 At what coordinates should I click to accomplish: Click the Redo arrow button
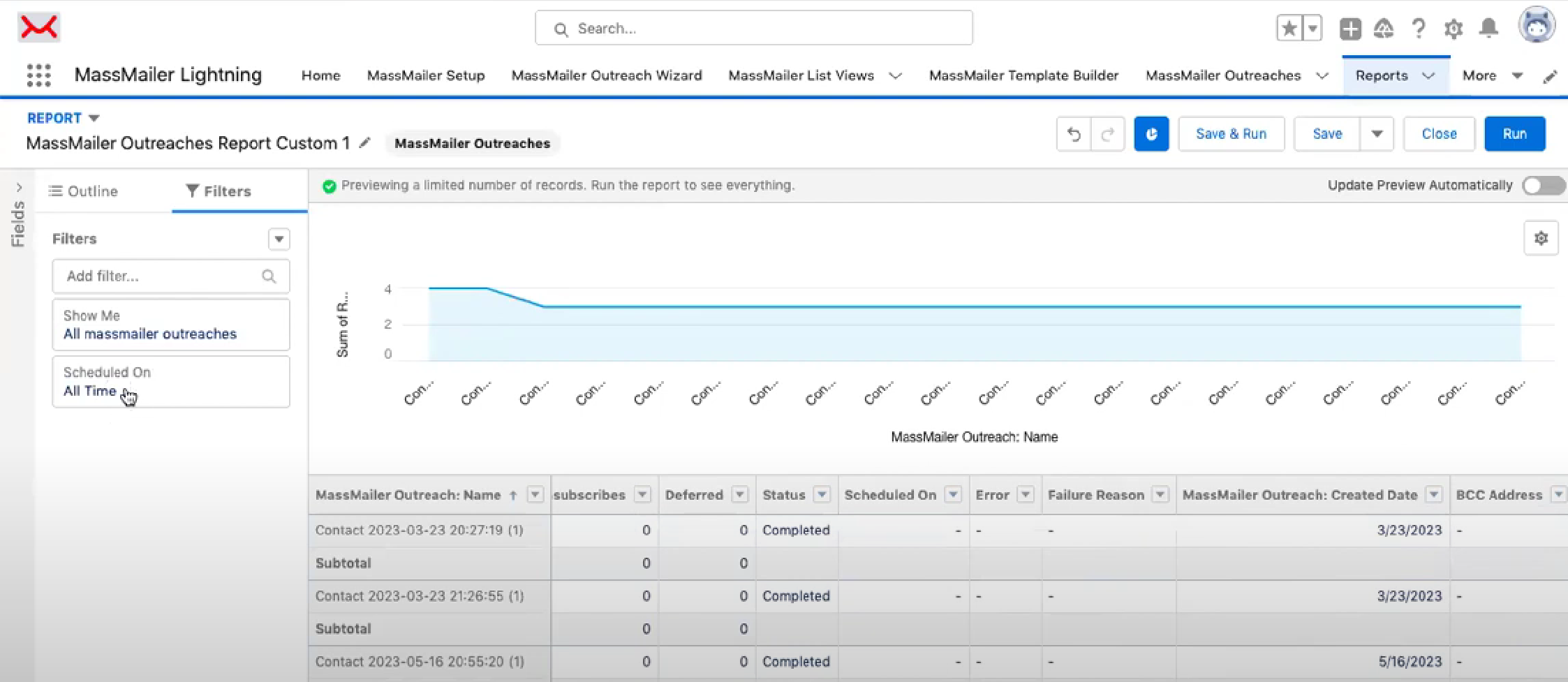click(x=1107, y=134)
